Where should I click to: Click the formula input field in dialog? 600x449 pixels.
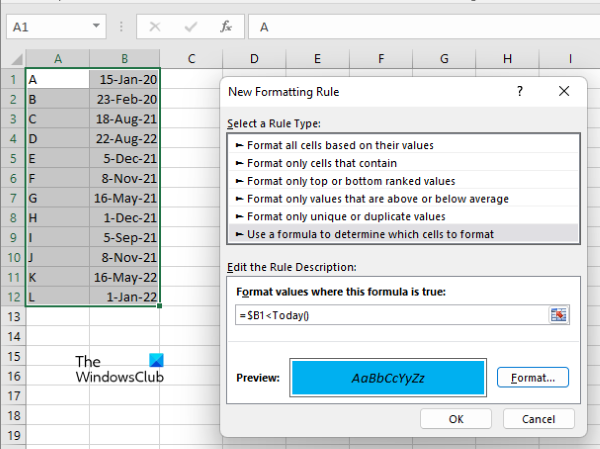390,315
